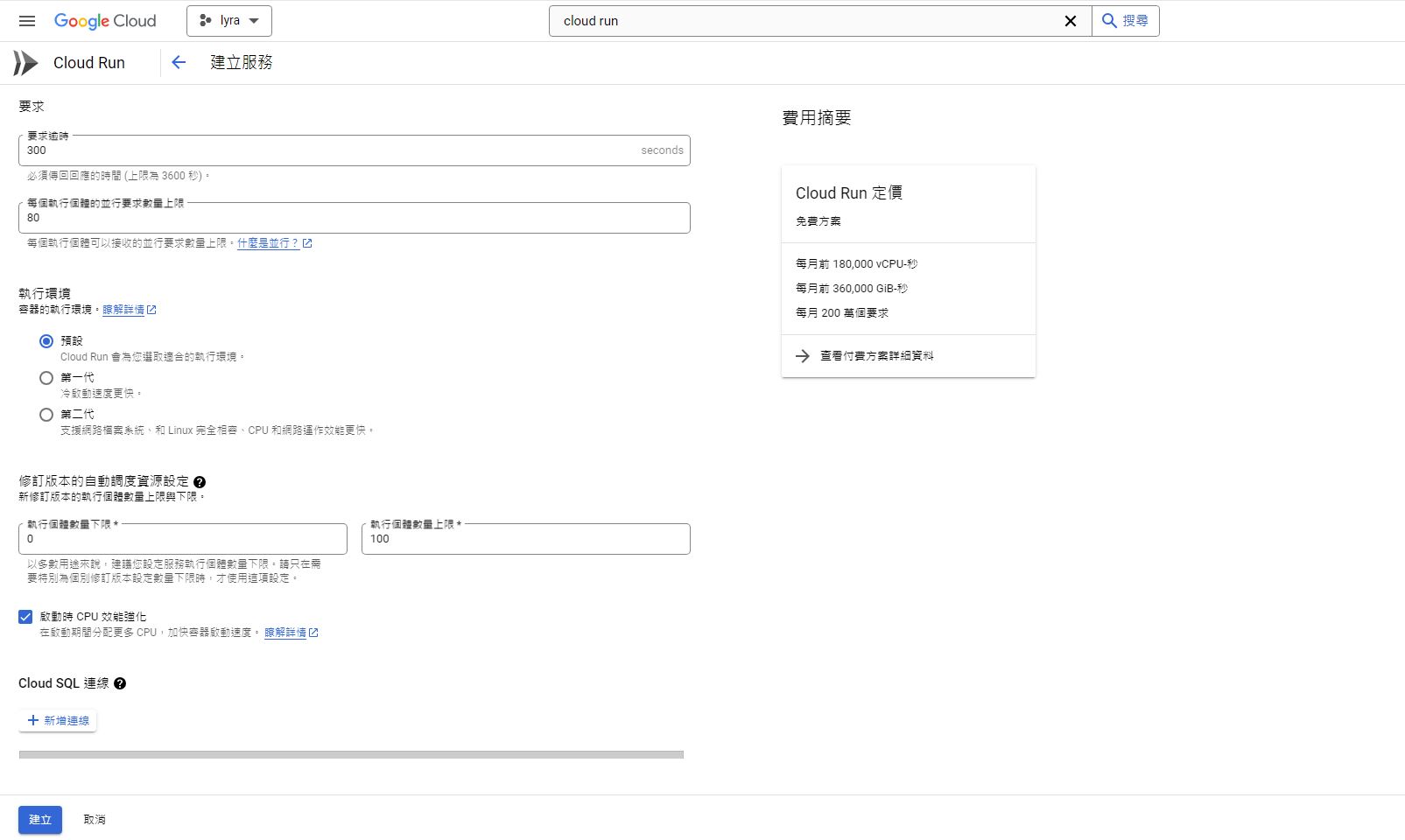Select the 第一代 execution environment radio
Image resolution: width=1405 pixels, height=840 pixels.
pos(46,378)
